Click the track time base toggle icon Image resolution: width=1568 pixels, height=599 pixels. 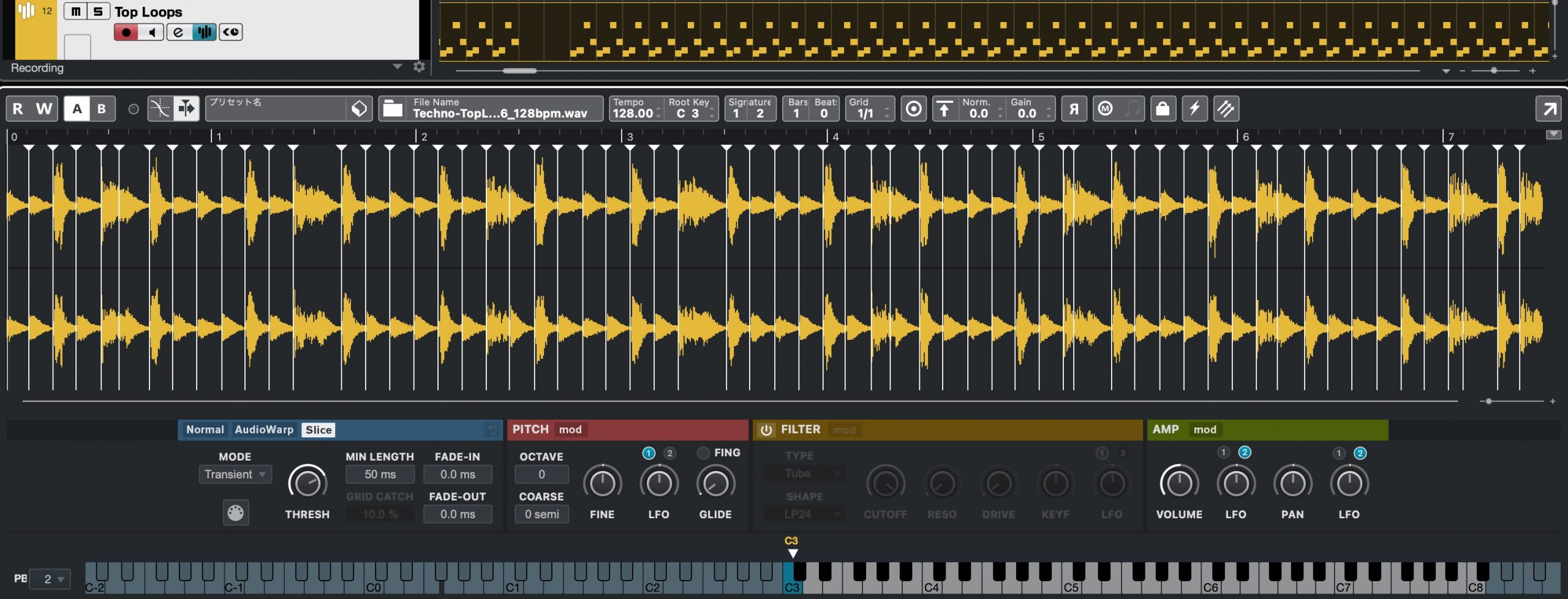pyautogui.click(x=231, y=32)
